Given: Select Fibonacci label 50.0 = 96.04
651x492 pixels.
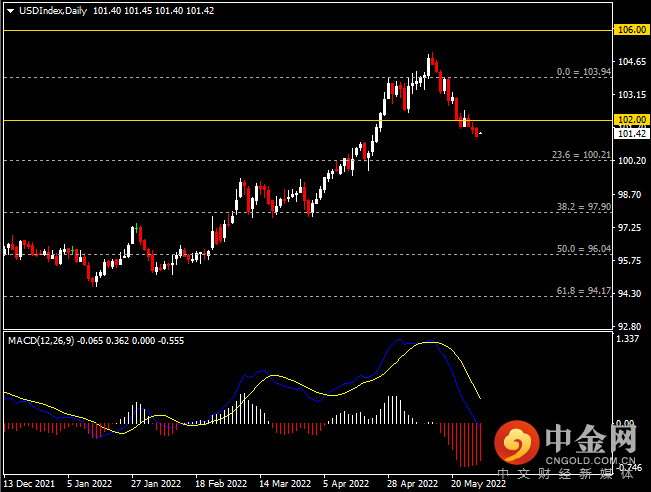Looking at the screenshot, I should tap(584, 249).
